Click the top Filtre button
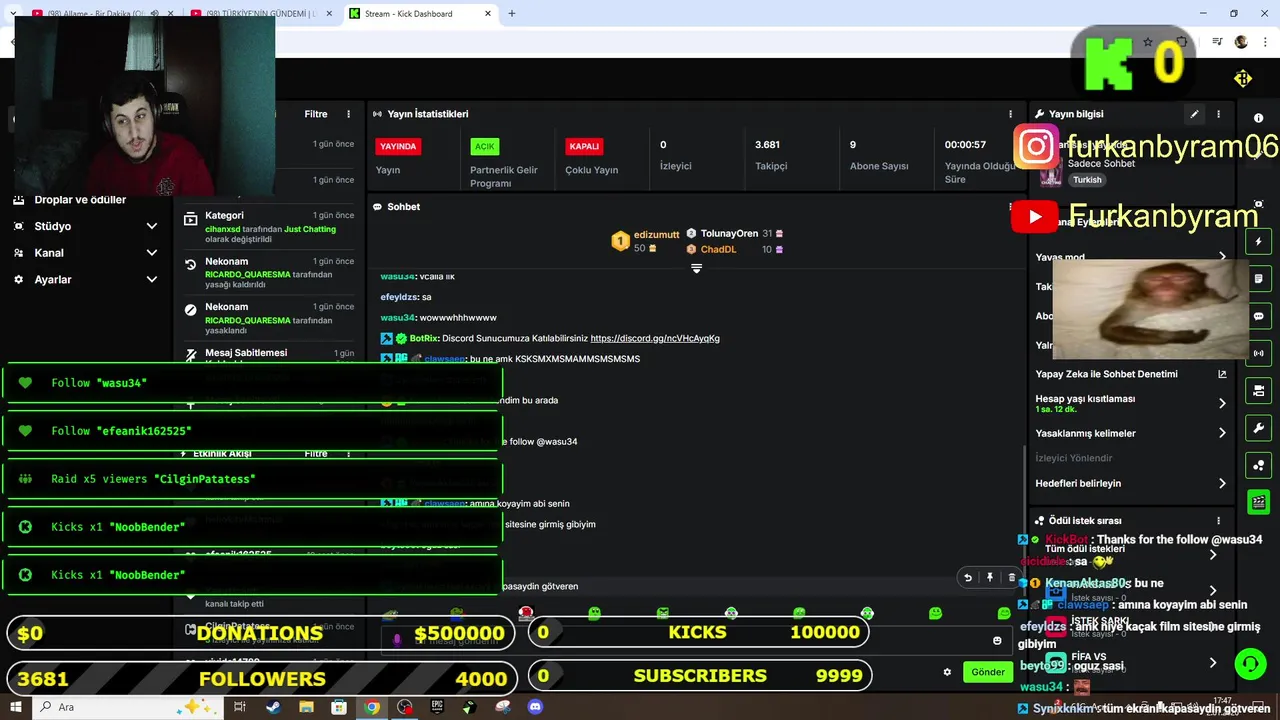Viewport: 1280px width, 720px height. 316,114
